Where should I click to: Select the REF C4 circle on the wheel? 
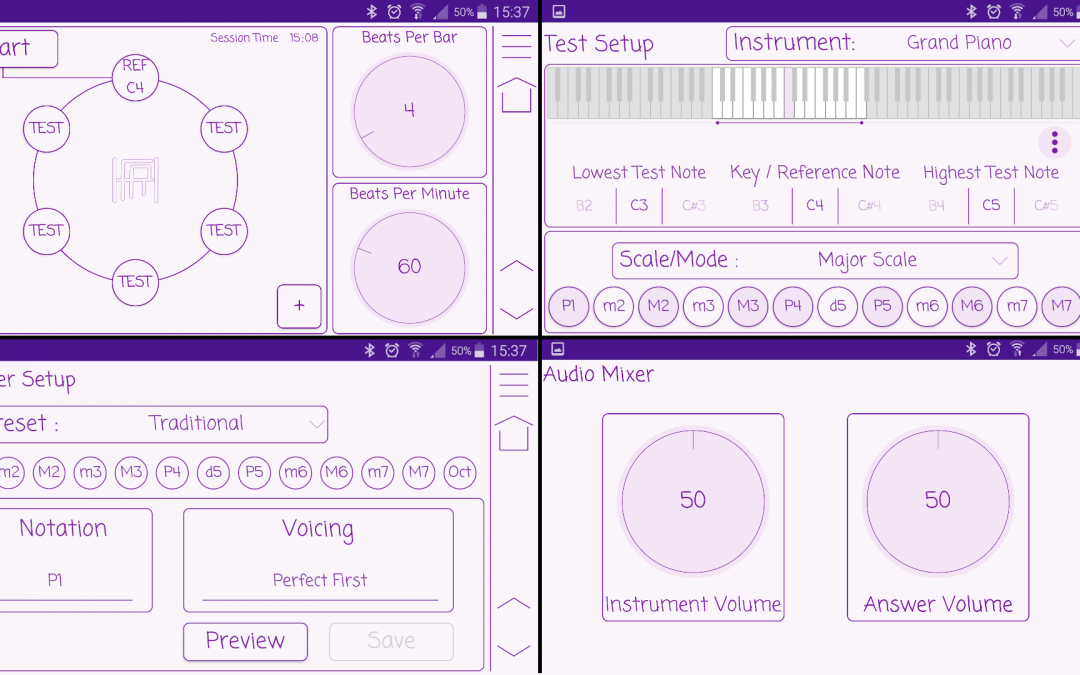point(135,75)
